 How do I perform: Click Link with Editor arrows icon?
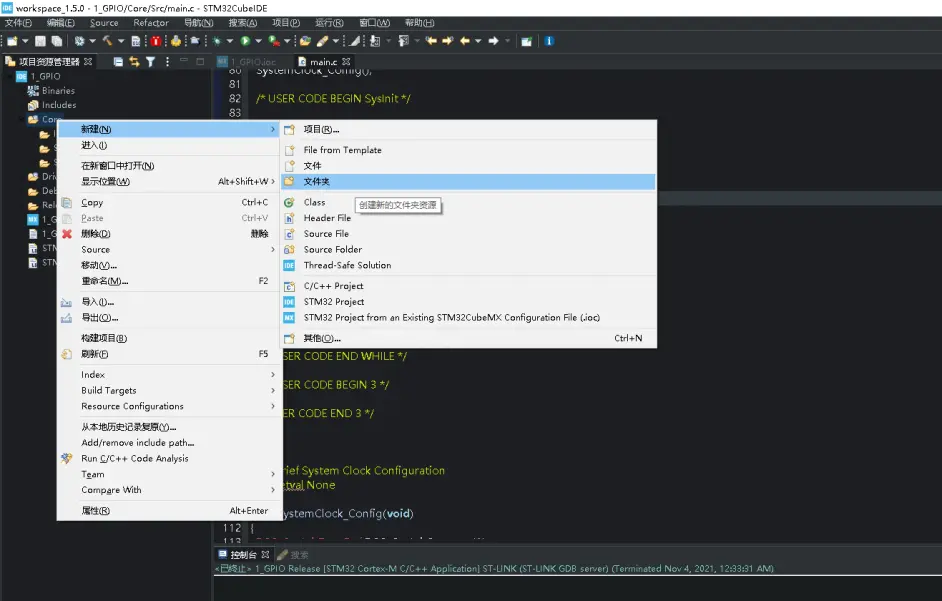[x=134, y=61]
